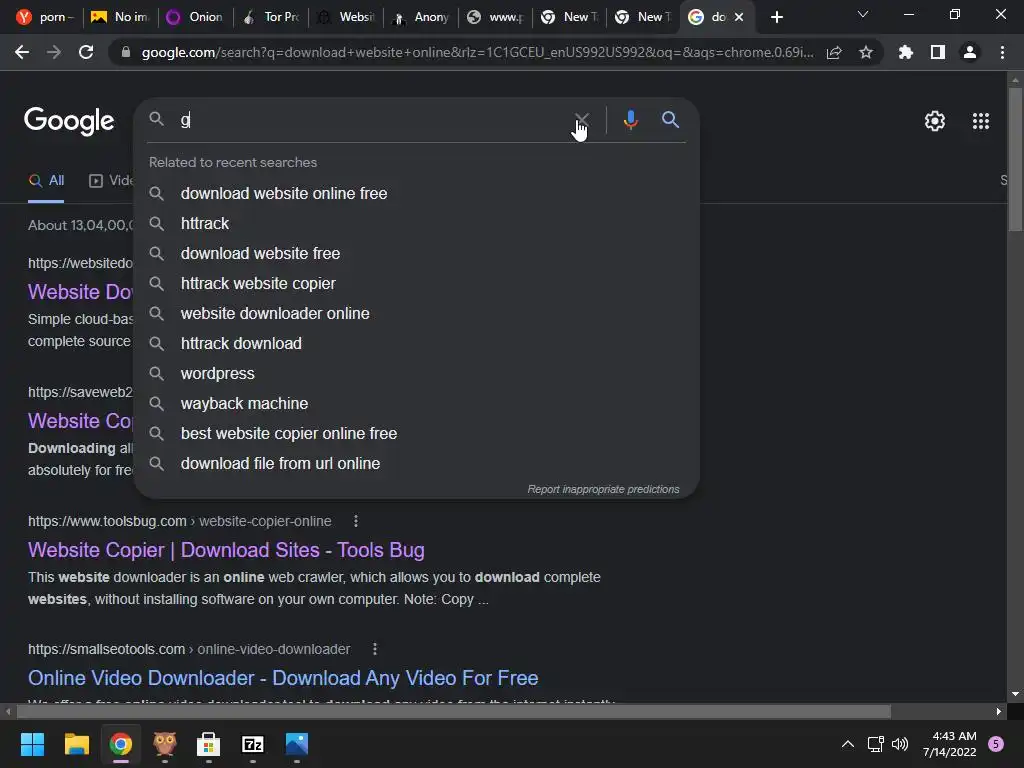This screenshot has width=1024, height=768.
Task: Select the 'wordpress' suggestion
Action: pos(417,374)
